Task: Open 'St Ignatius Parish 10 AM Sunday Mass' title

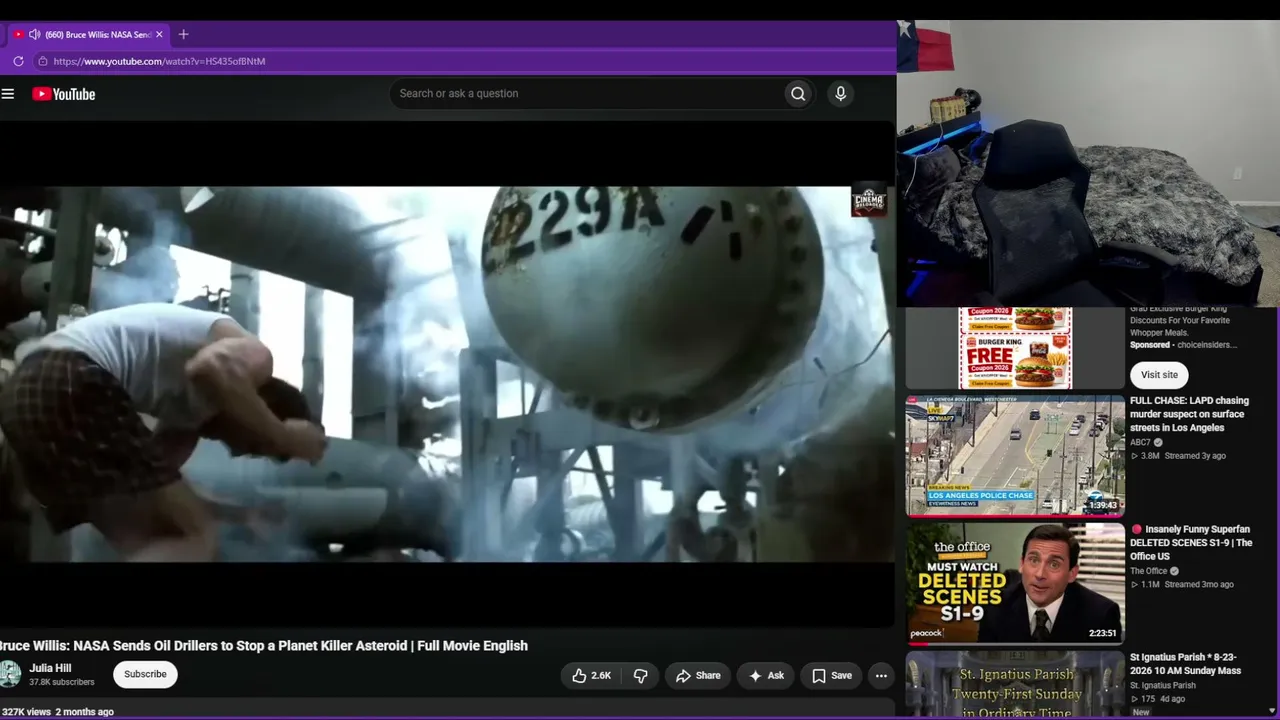Action: click(1186, 664)
